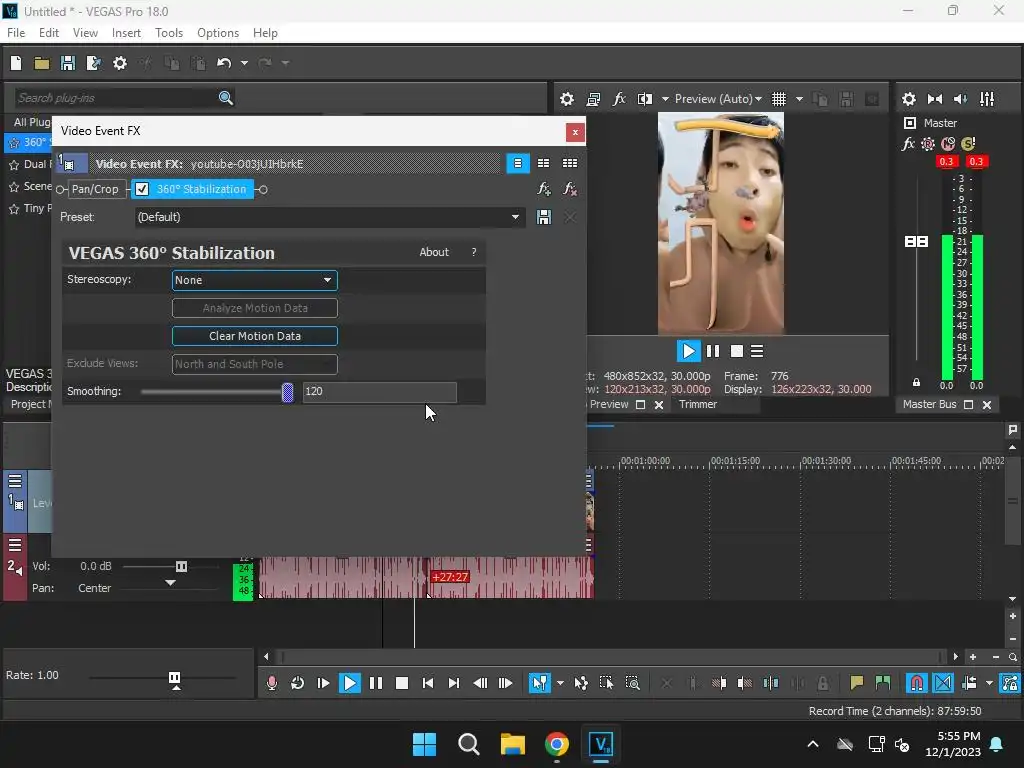This screenshot has width=1024, height=768.
Task: Toggle split screen view in preview
Action: pos(645,99)
